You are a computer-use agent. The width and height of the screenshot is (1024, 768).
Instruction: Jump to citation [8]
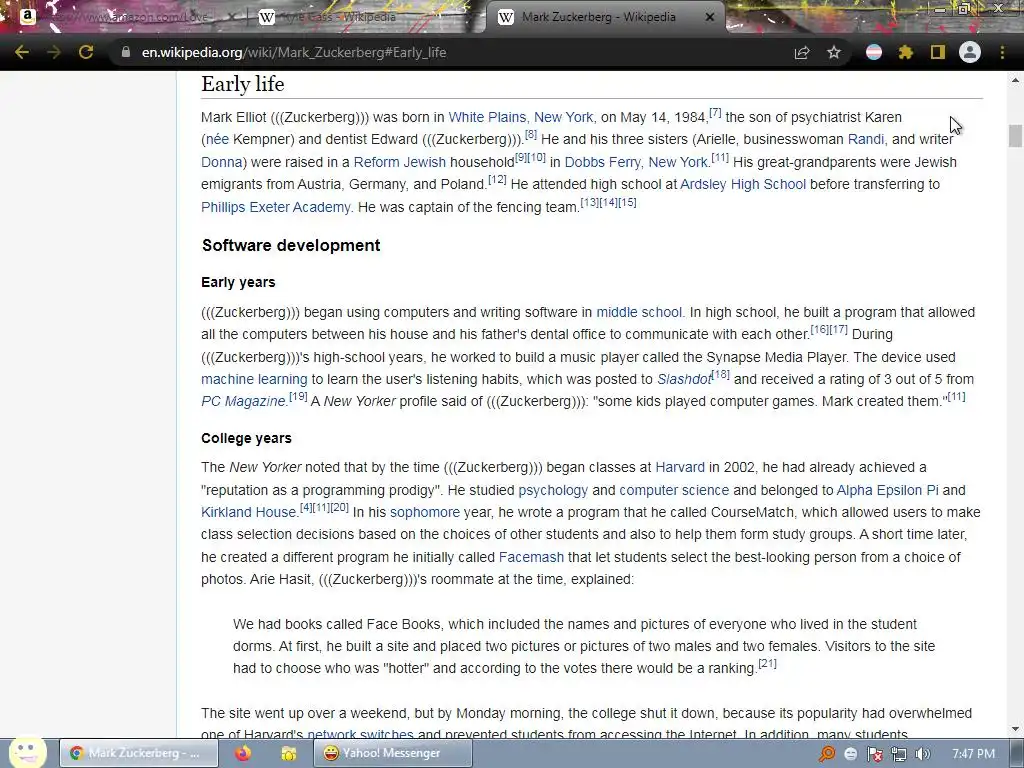(530, 135)
